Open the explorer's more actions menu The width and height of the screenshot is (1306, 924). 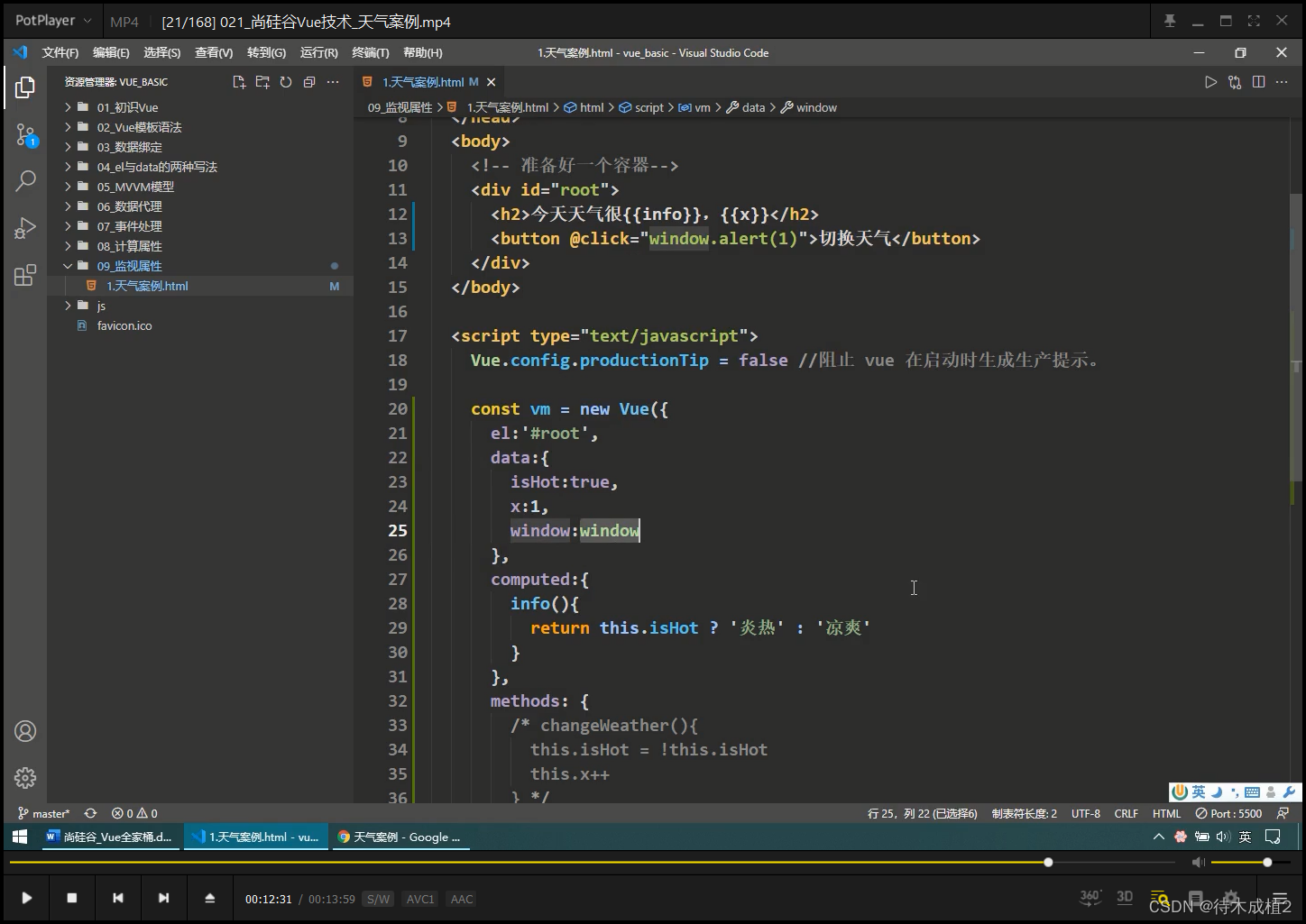click(333, 82)
